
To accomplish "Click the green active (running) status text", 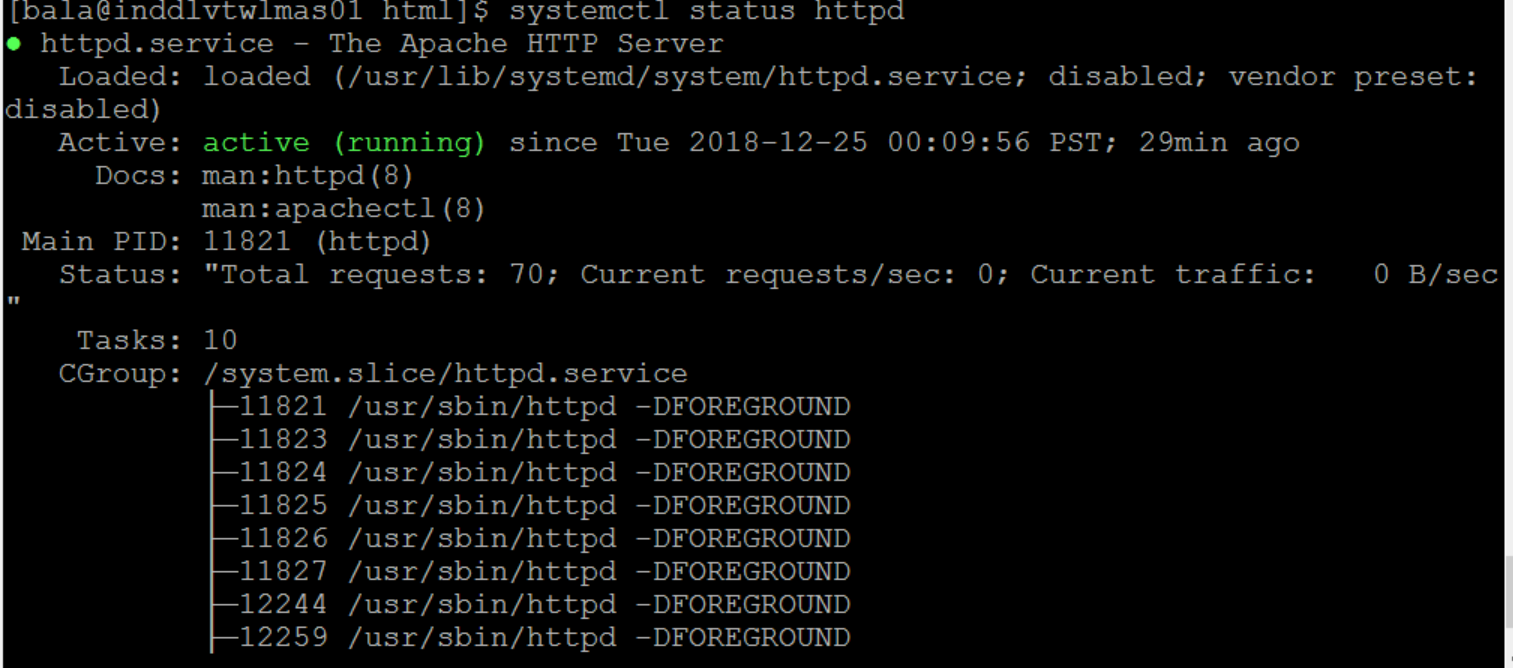I will (344, 143).
